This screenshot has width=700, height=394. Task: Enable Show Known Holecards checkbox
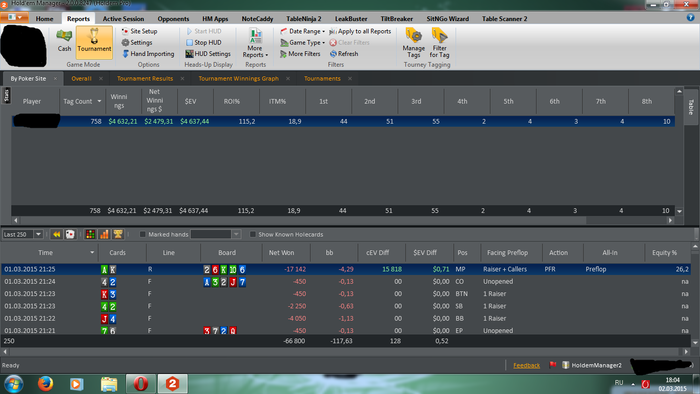tap(253, 234)
